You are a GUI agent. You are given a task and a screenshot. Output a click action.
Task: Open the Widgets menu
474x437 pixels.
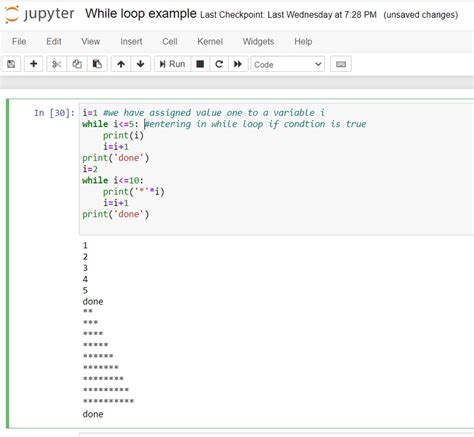(x=258, y=41)
